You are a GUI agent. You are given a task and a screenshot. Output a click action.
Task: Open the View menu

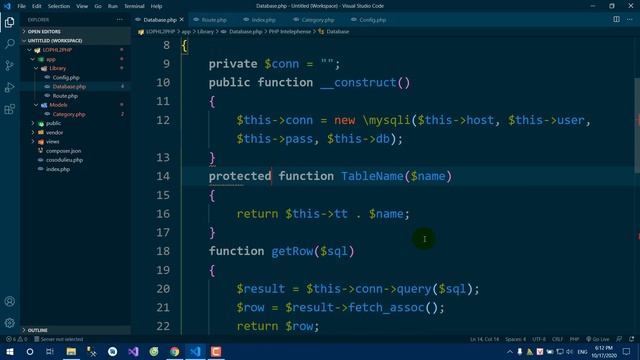[x=82, y=6]
